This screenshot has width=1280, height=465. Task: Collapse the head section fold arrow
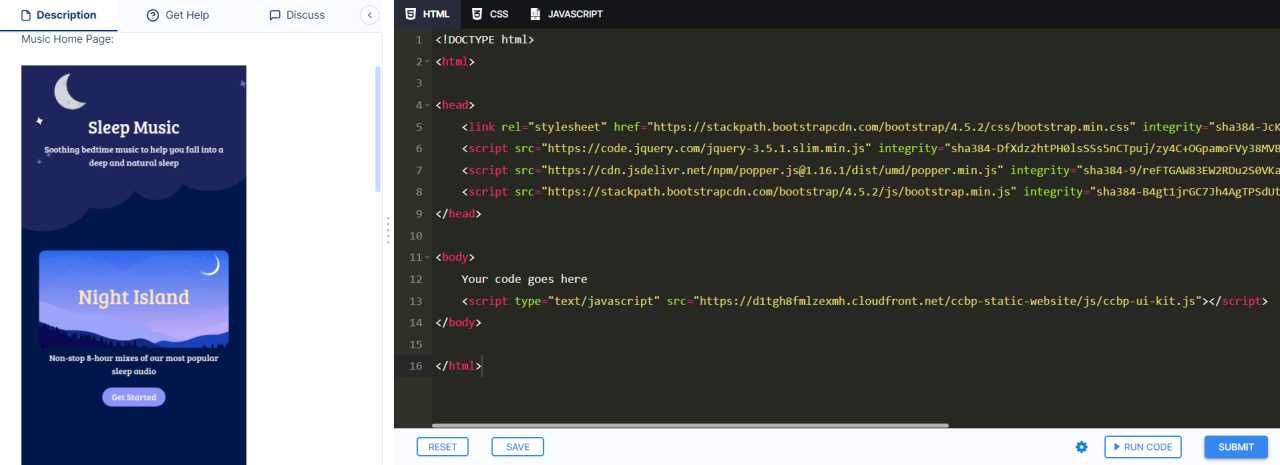pos(427,105)
